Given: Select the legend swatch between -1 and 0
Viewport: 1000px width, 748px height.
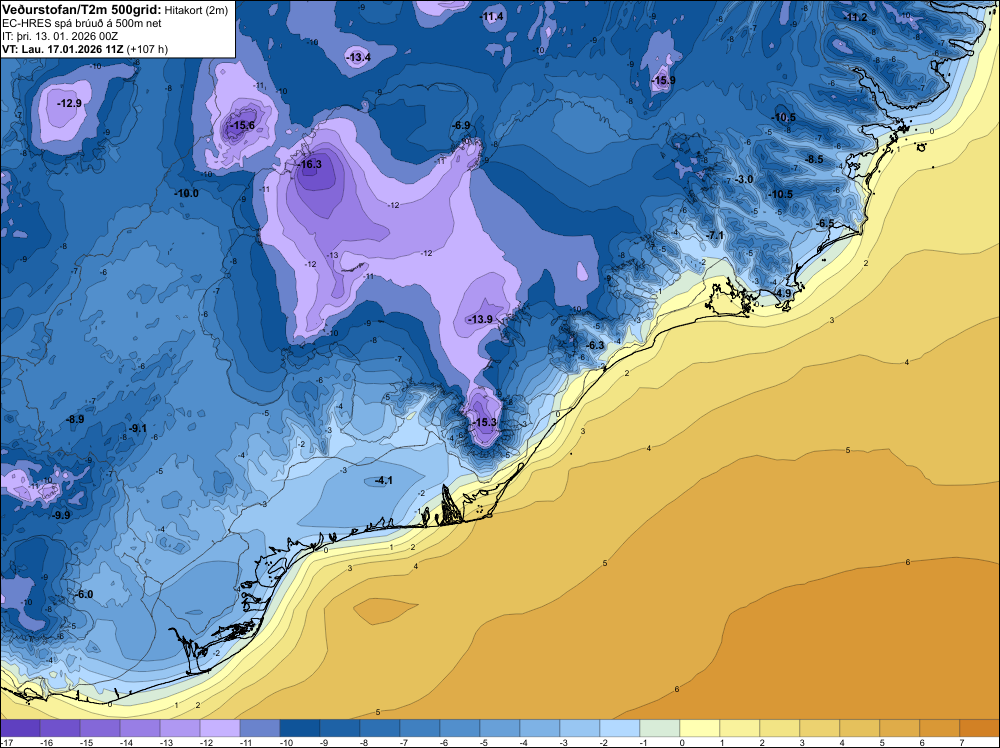Looking at the screenshot, I should click(659, 728).
